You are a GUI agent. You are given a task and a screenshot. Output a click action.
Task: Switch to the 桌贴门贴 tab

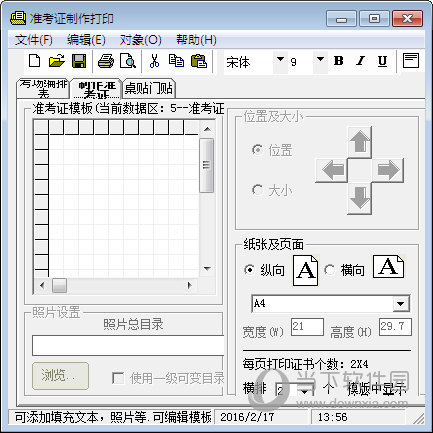click(149, 89)
